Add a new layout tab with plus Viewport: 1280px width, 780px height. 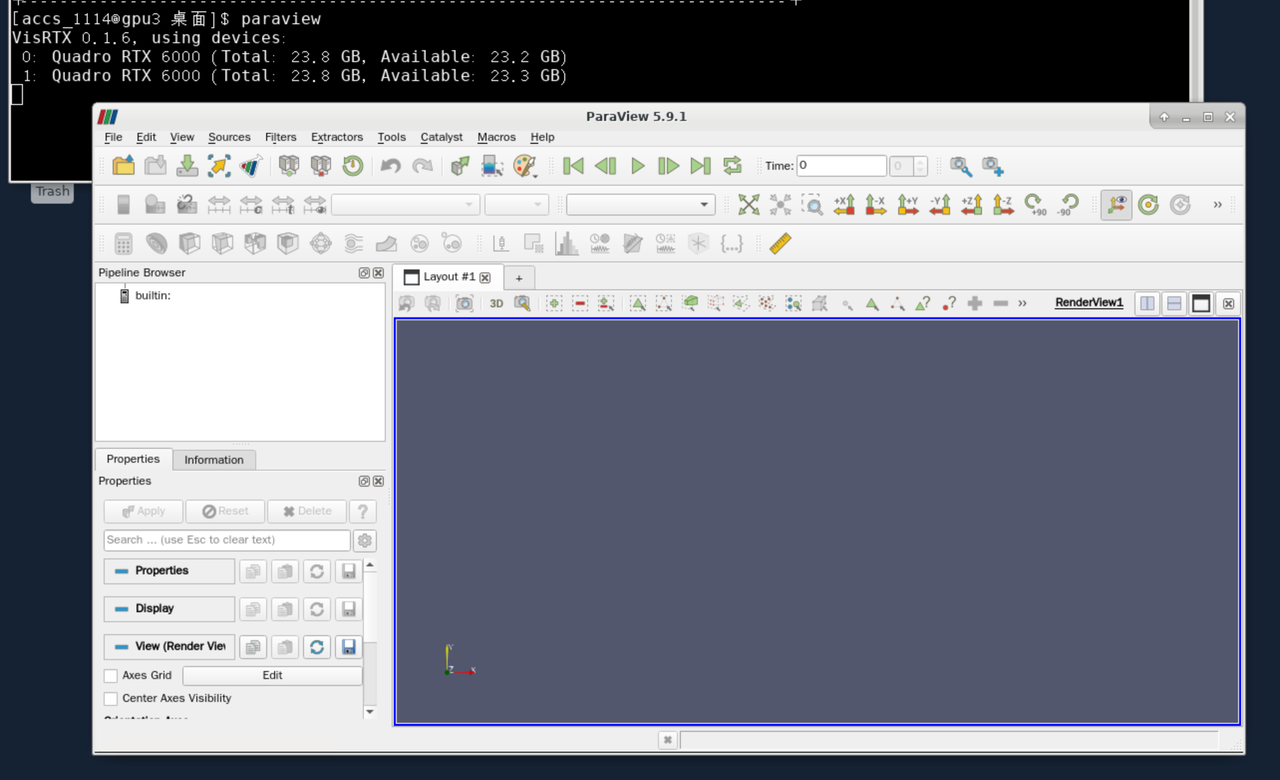(518, 278)
